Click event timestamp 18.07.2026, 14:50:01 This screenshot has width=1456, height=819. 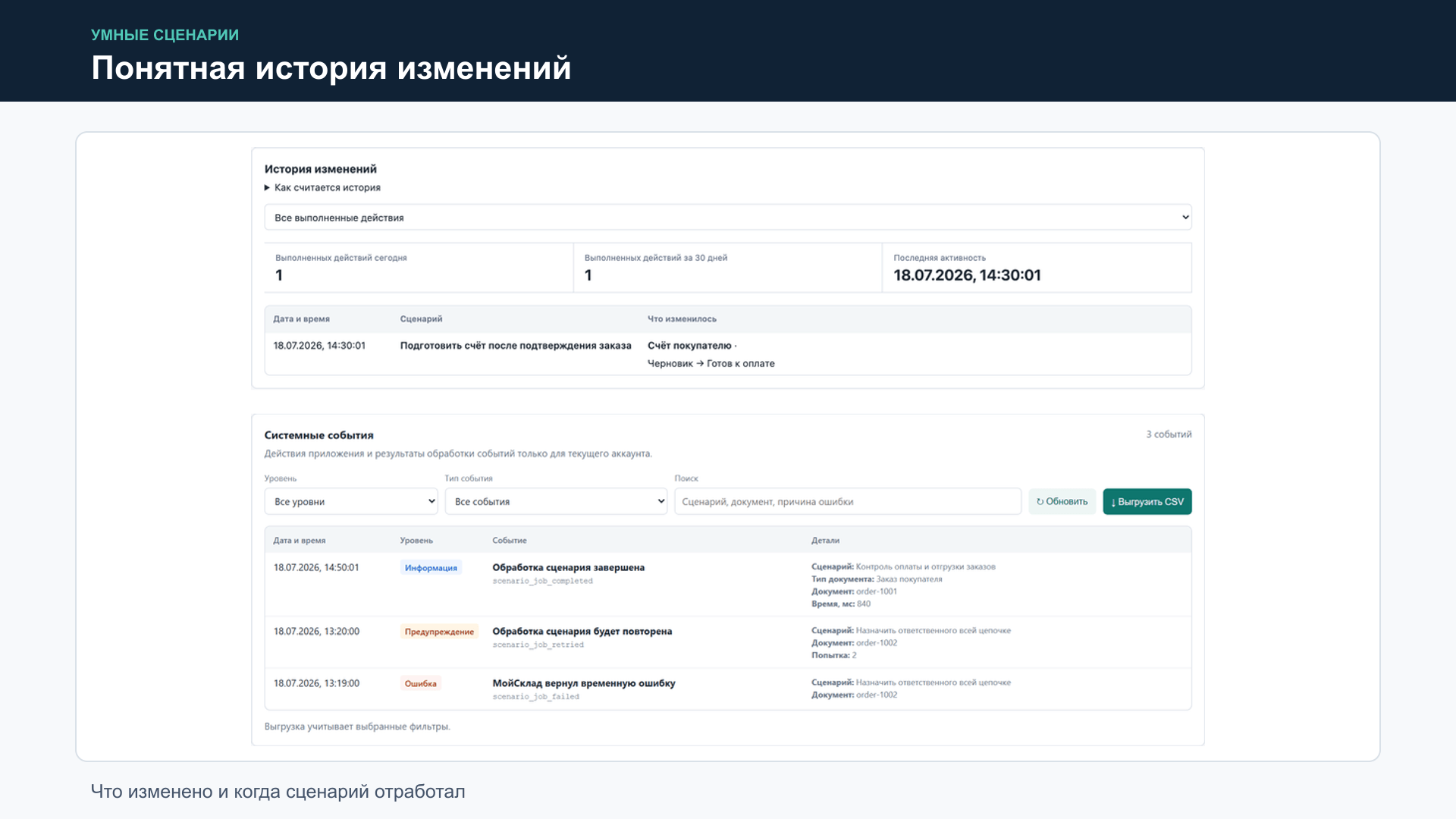pyautogui.click(x=316, y=567)
